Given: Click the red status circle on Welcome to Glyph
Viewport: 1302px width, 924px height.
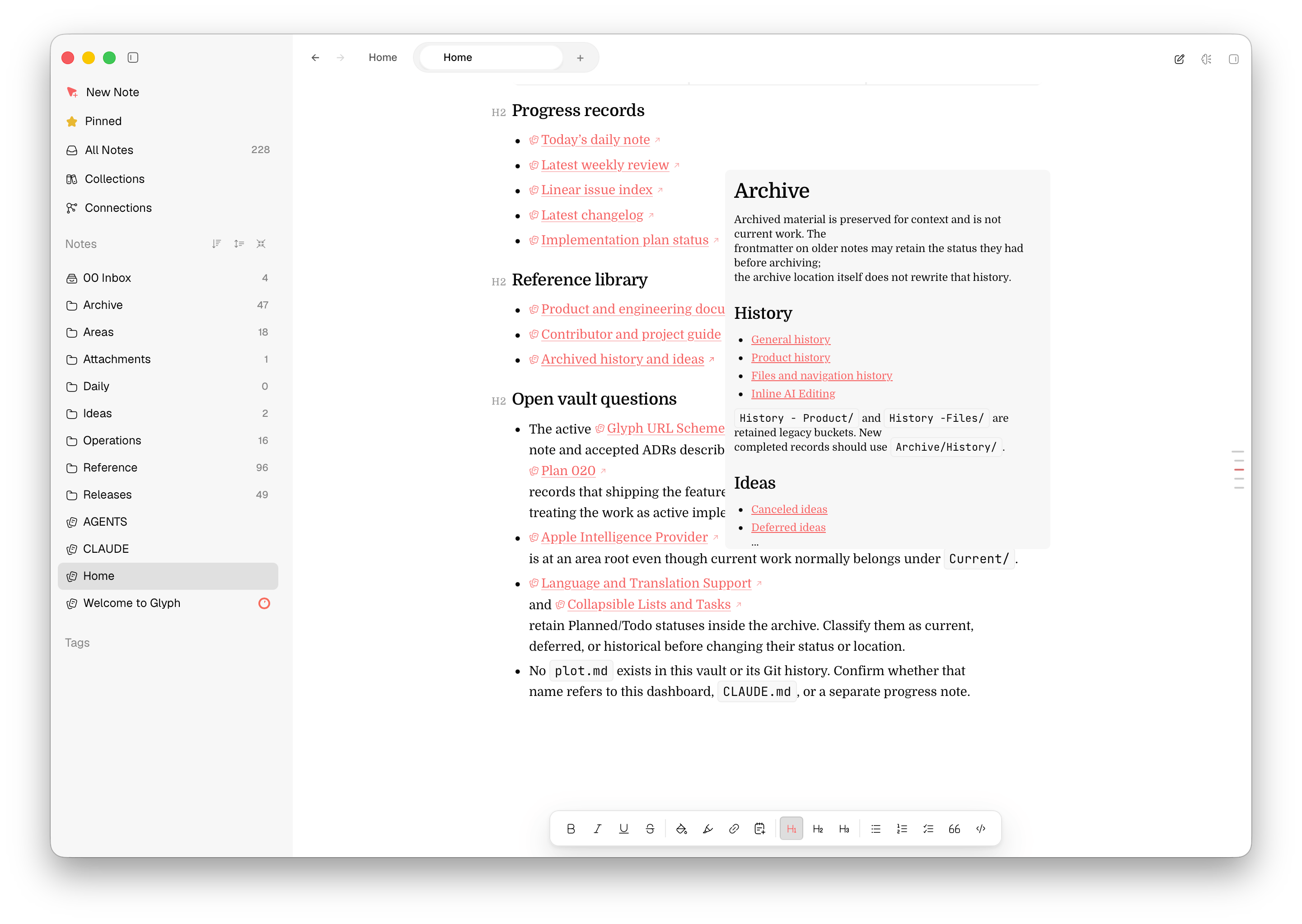Looking at the screenshot, I should (x=264, y=603).
